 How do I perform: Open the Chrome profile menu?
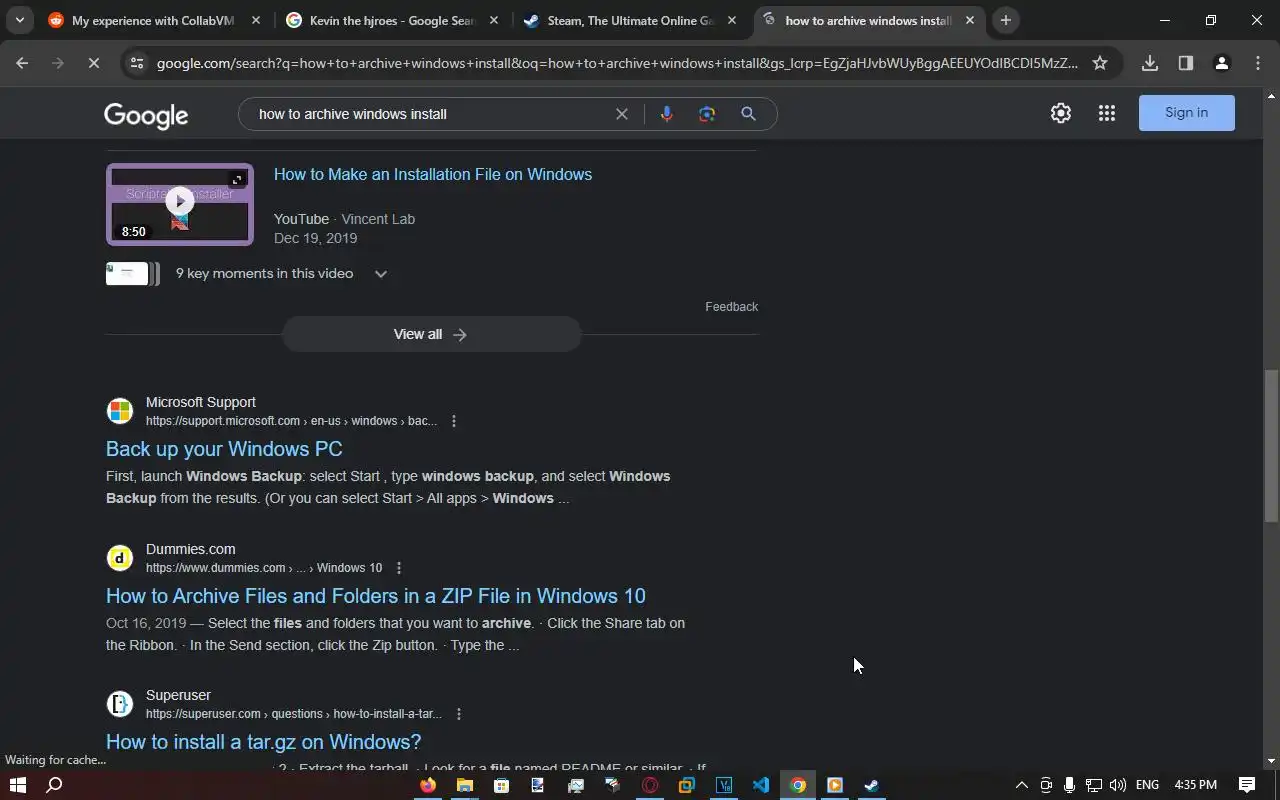click(x=1222, y=63)
